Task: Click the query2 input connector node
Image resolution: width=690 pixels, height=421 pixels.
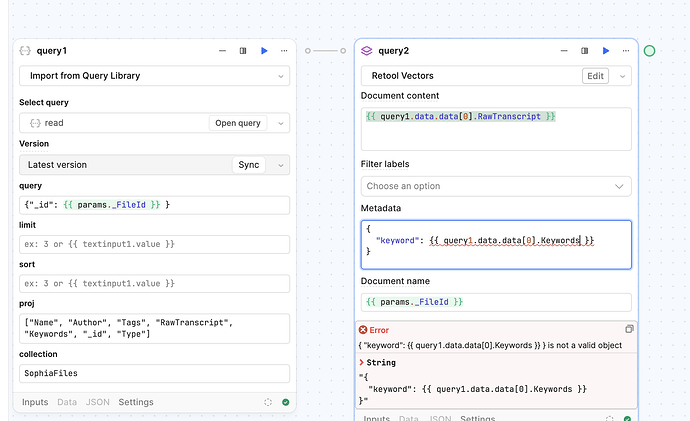Action: tap(343, 51)
